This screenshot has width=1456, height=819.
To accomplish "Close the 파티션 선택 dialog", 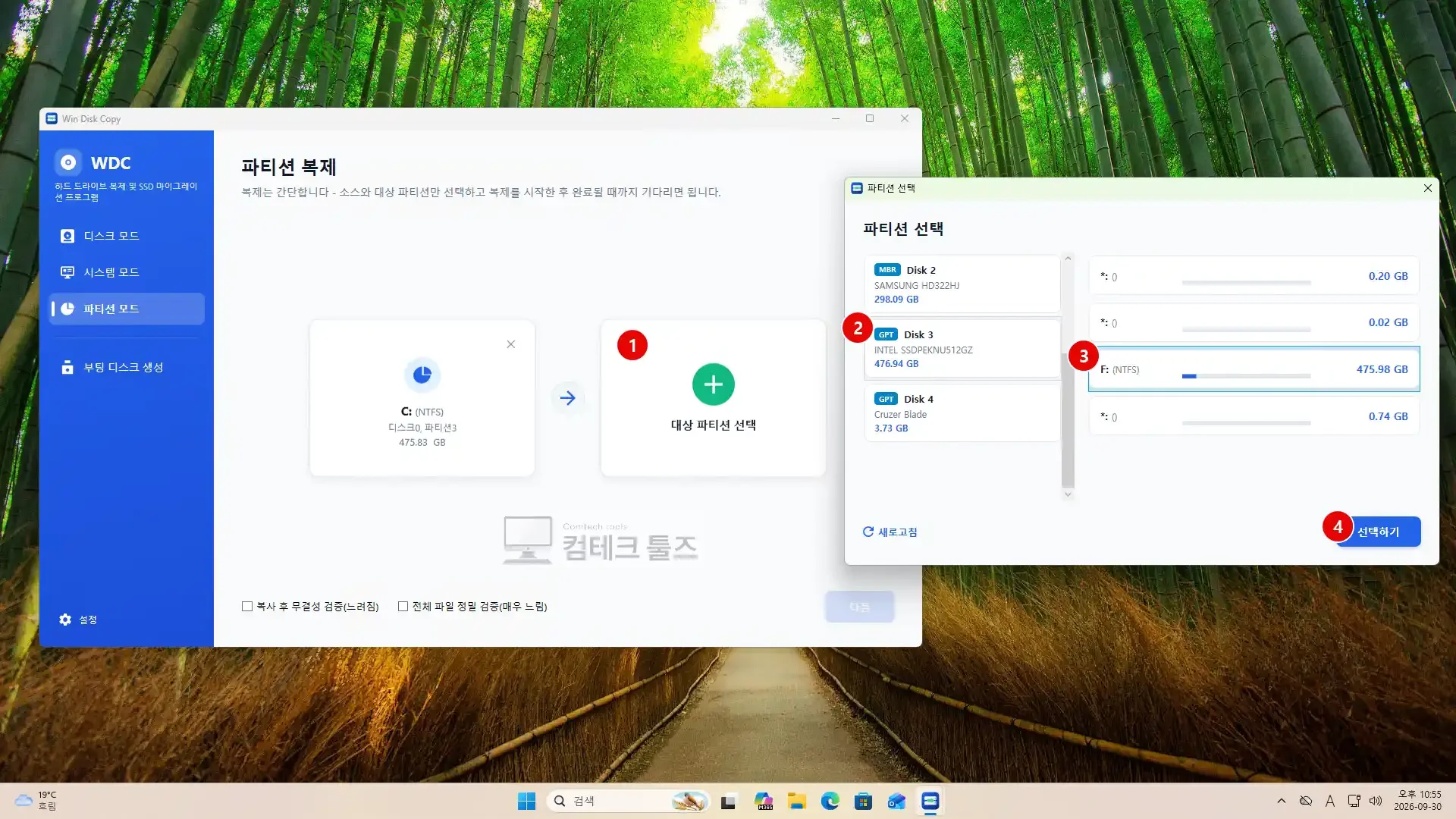I will tap(1428, 188).
